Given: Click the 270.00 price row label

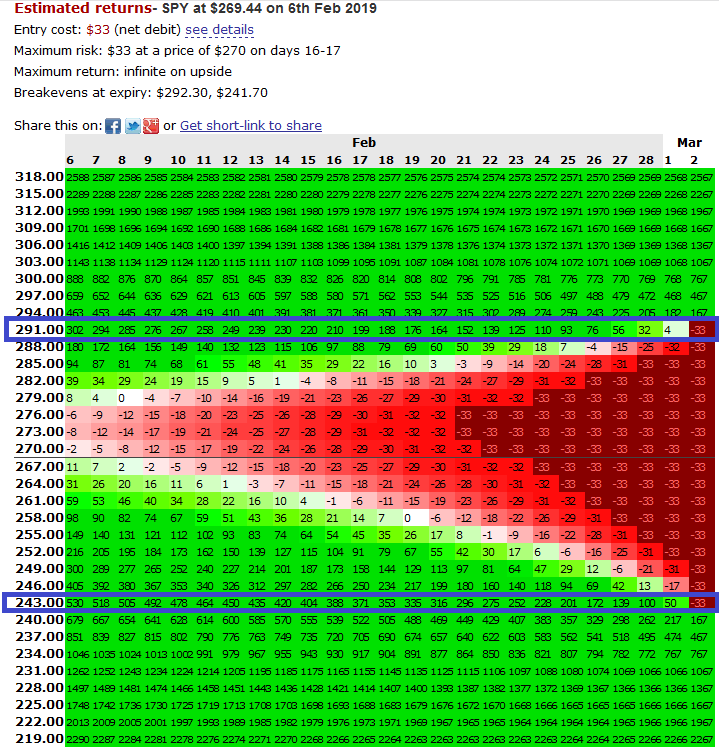Looking at the screenshot, I should 39,449.
